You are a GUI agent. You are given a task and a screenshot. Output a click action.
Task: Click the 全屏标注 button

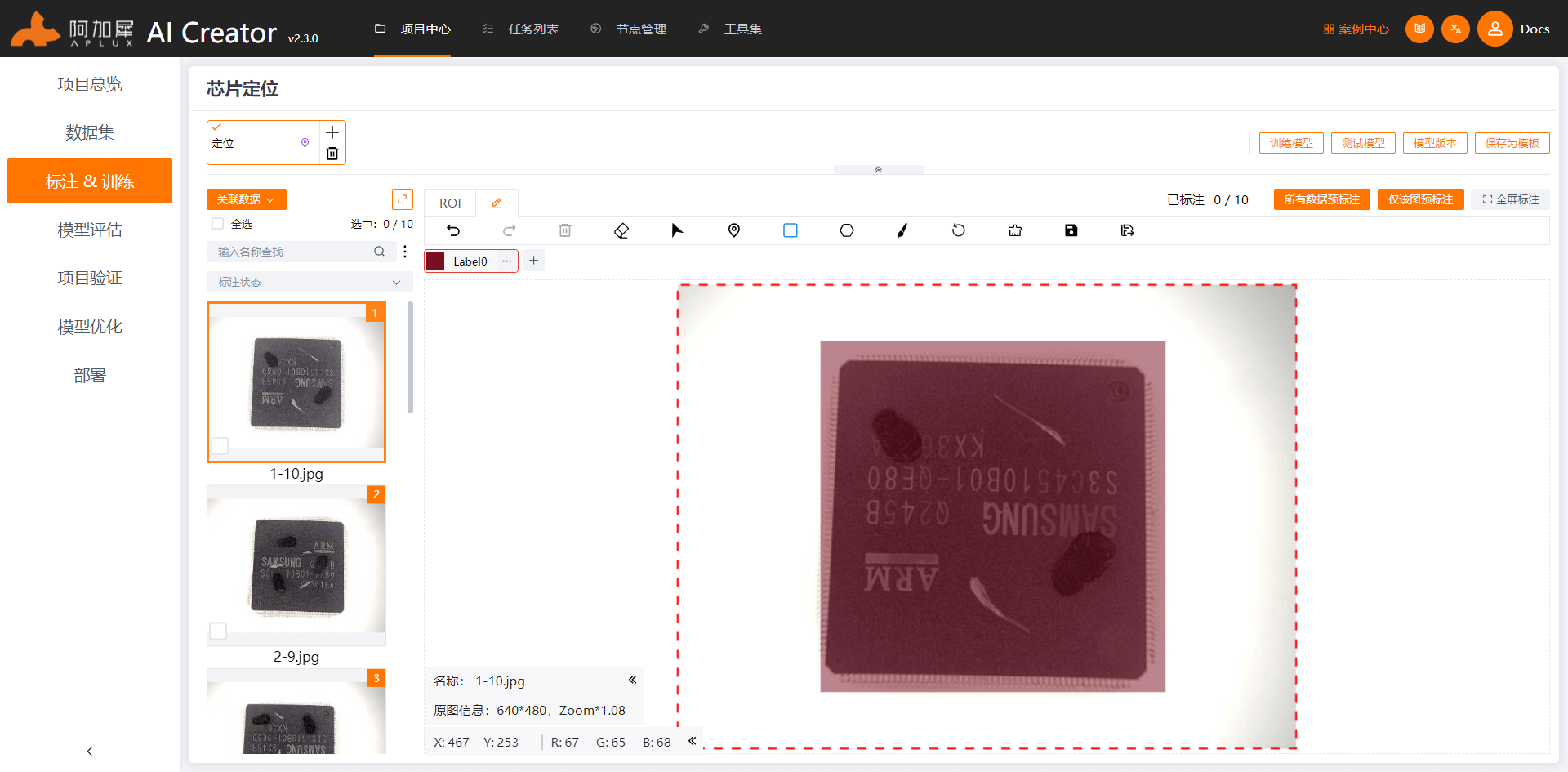pos(1511,199)
